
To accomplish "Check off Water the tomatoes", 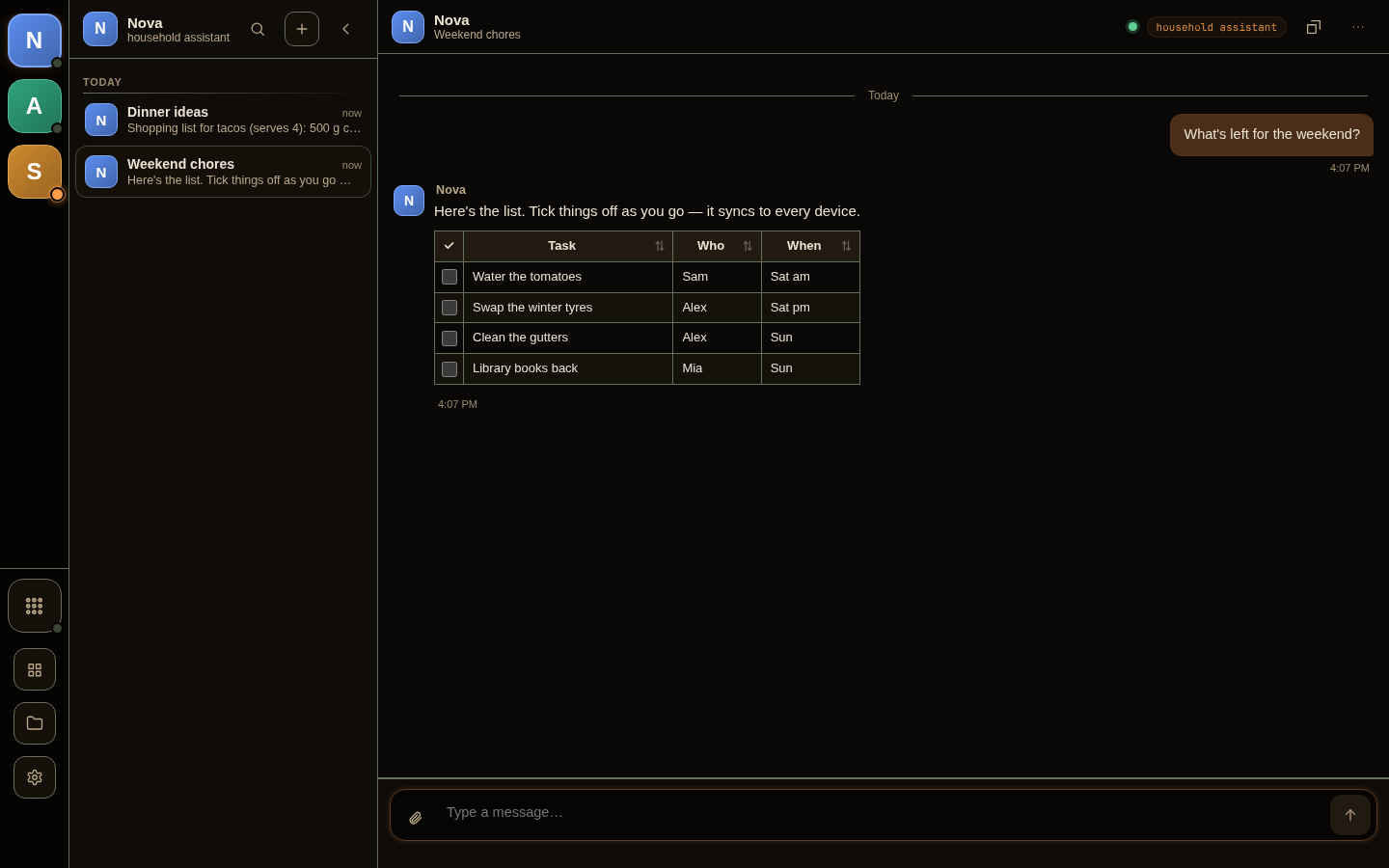I will (x=449, y=277).
